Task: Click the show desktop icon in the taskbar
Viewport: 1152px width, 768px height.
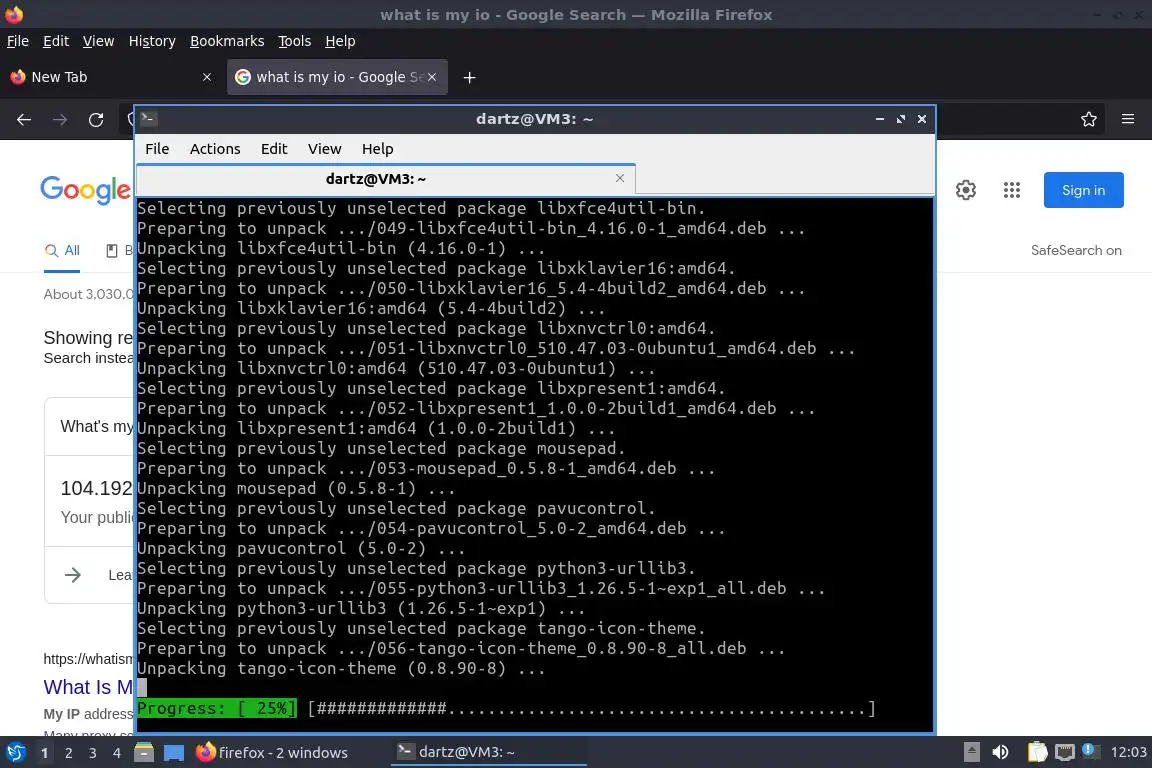Action: coord(174,753)
